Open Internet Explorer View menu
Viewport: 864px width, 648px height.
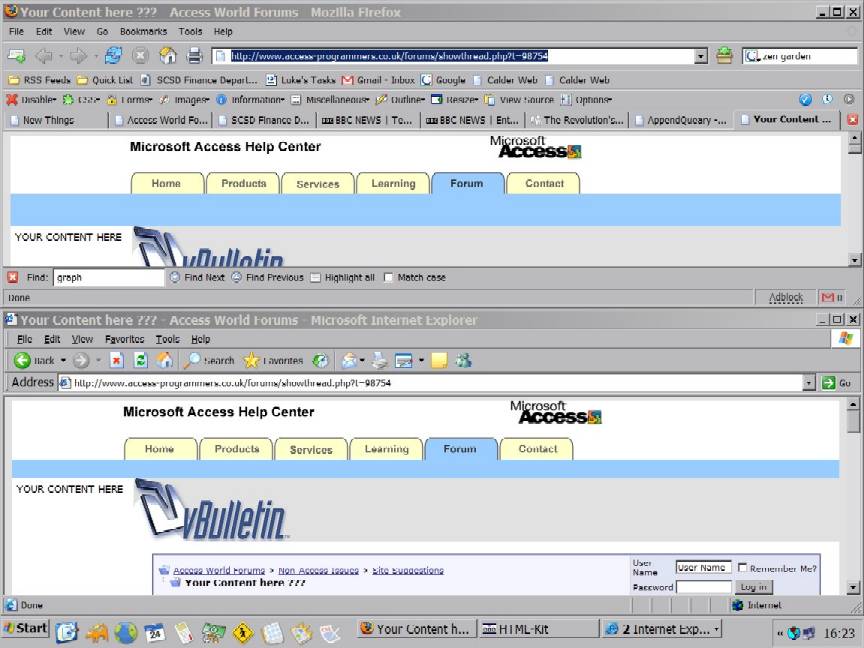tap(82, 339)
